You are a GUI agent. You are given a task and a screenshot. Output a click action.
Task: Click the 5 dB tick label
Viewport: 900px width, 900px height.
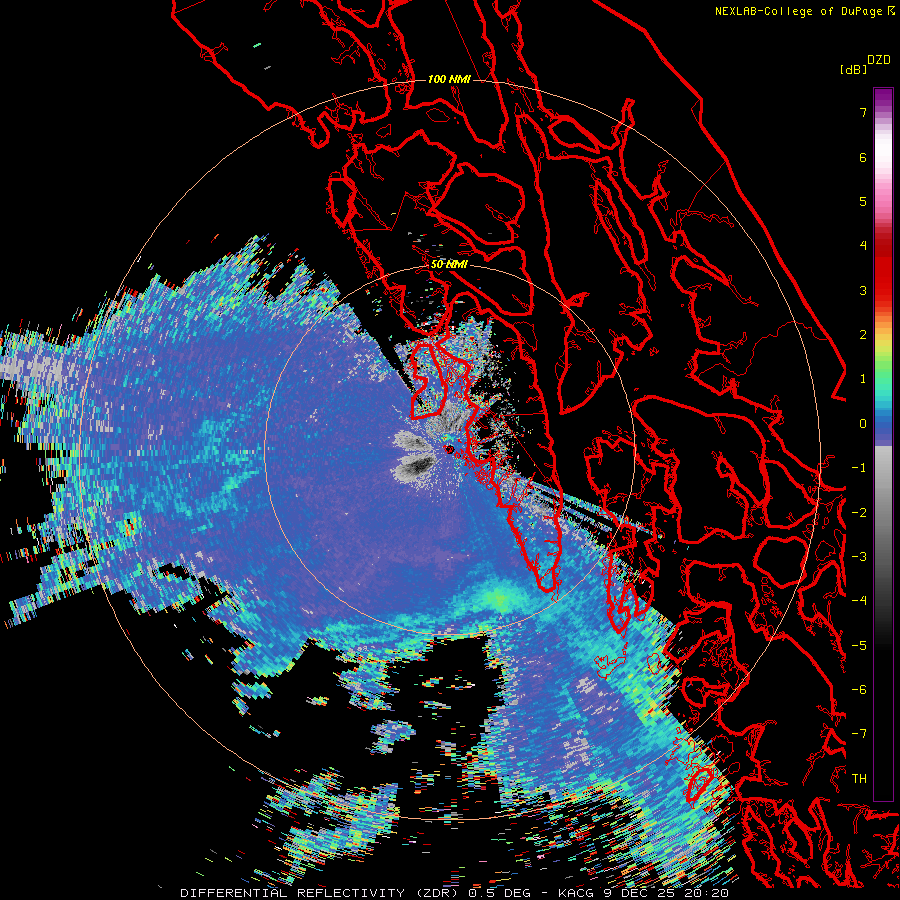click(863, 201)
